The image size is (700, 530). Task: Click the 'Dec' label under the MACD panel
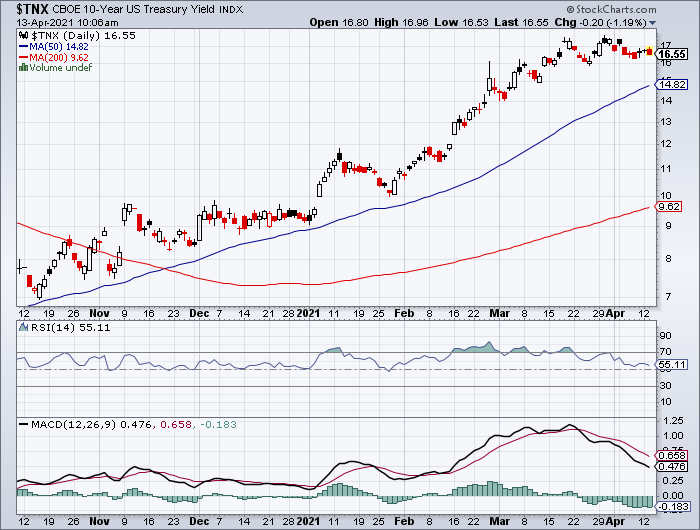click(199, 521)
